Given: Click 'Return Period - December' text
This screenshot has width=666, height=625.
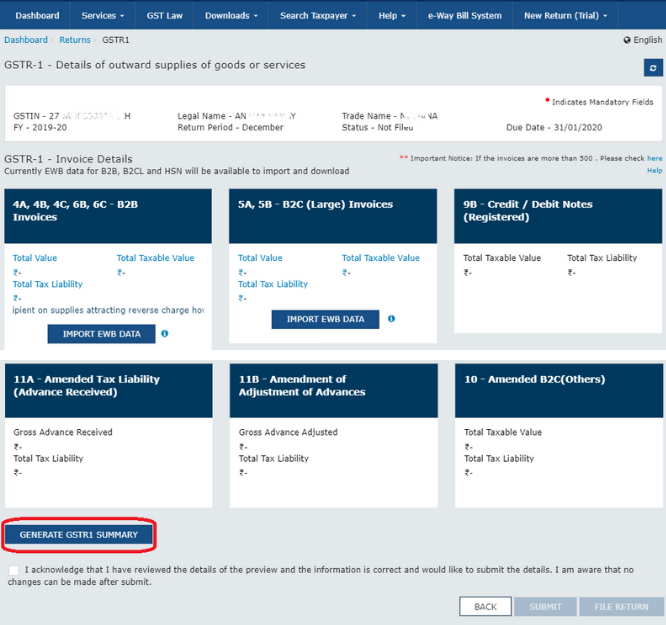Looking at the screenshot, I should 230,127.
